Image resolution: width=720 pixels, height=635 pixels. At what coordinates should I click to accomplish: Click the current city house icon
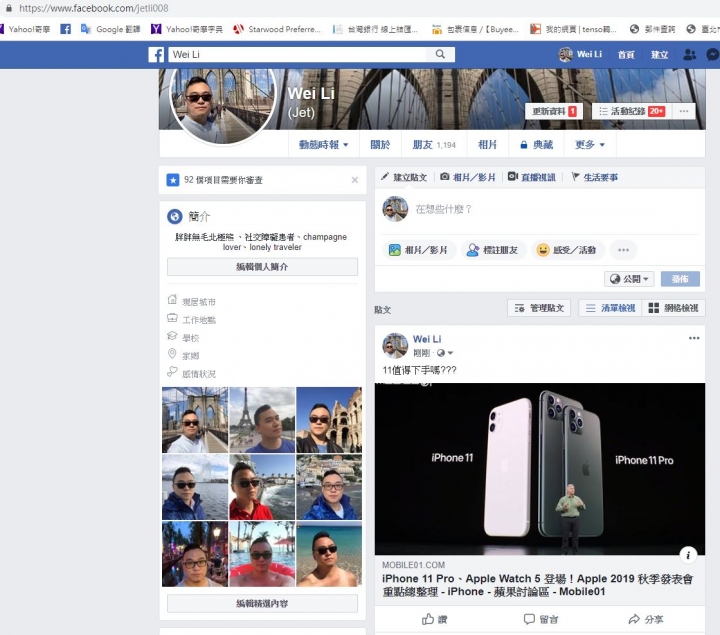tap(172, 300)
